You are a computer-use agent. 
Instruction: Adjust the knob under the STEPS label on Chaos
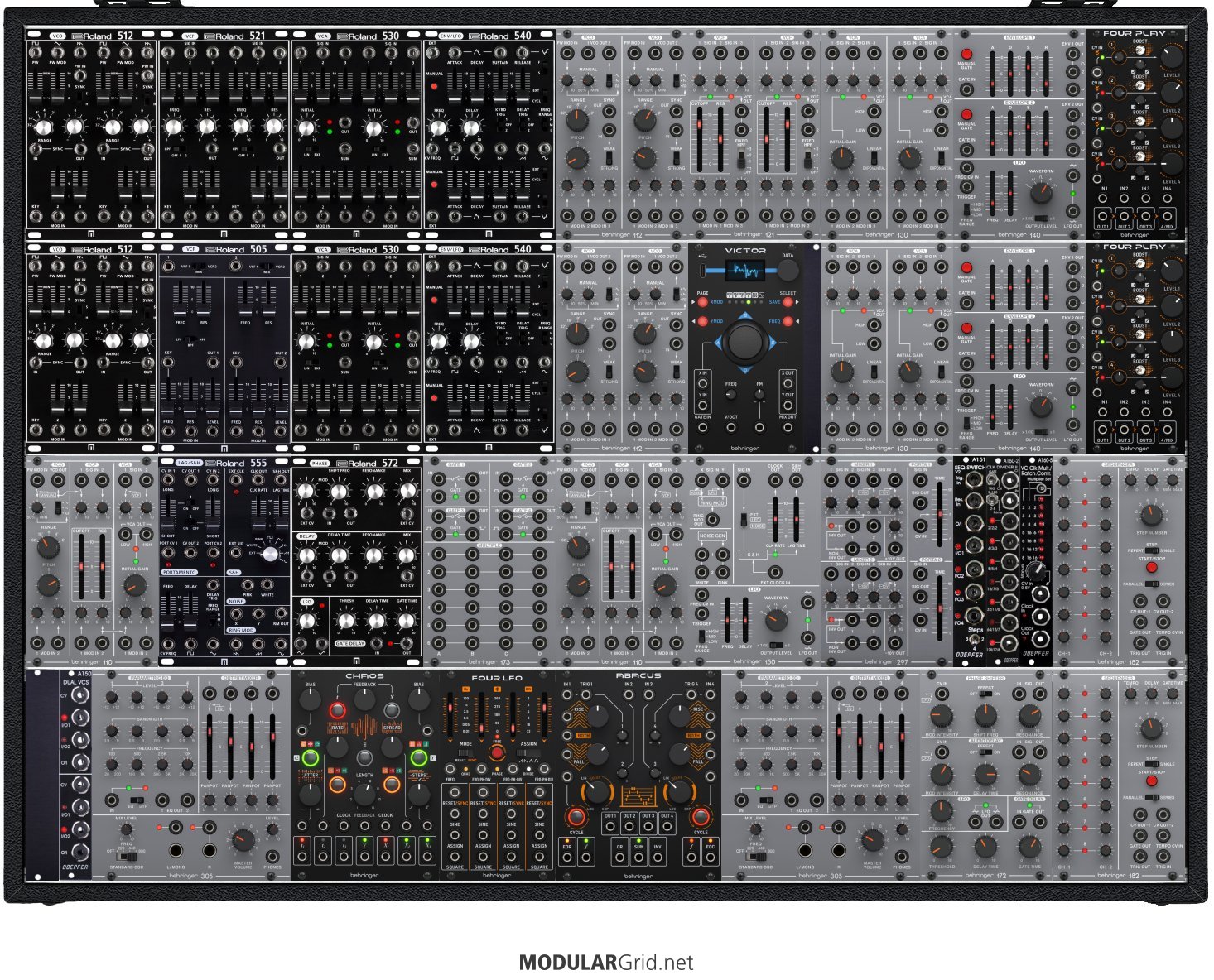[x=419, y=795]
